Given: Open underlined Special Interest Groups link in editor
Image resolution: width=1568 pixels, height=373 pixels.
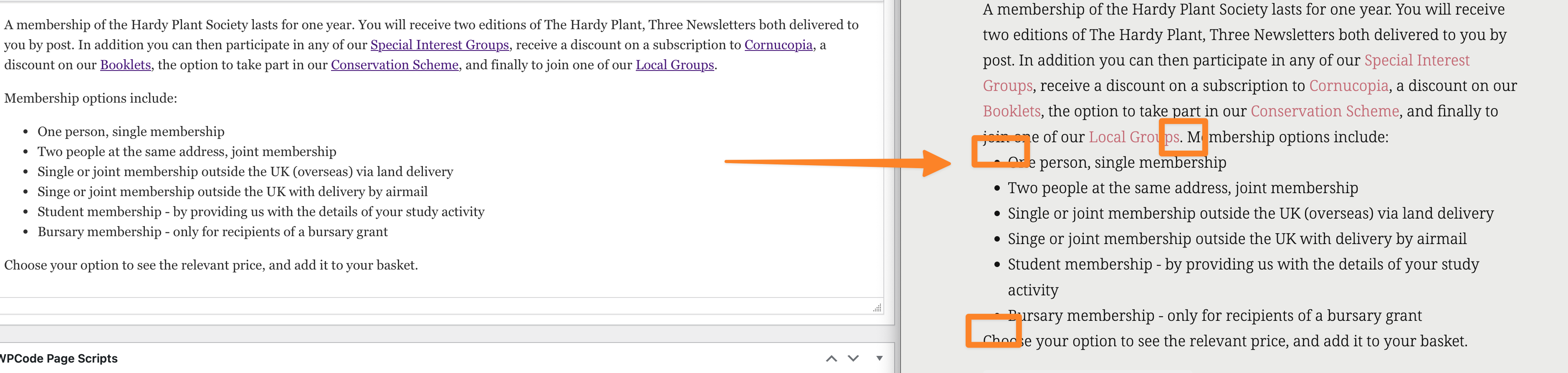Looking at the screenshot, I should coord(439,45).
